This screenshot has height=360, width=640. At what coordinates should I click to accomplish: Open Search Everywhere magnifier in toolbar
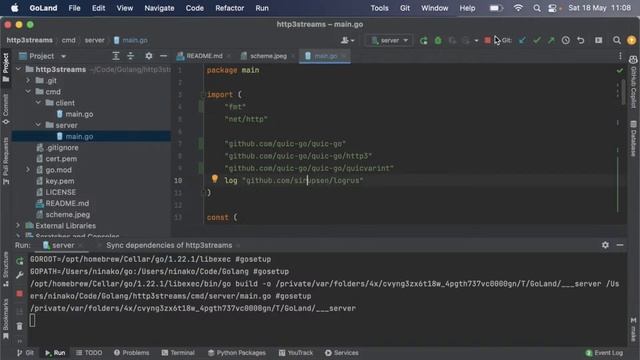tap(617, 40)
